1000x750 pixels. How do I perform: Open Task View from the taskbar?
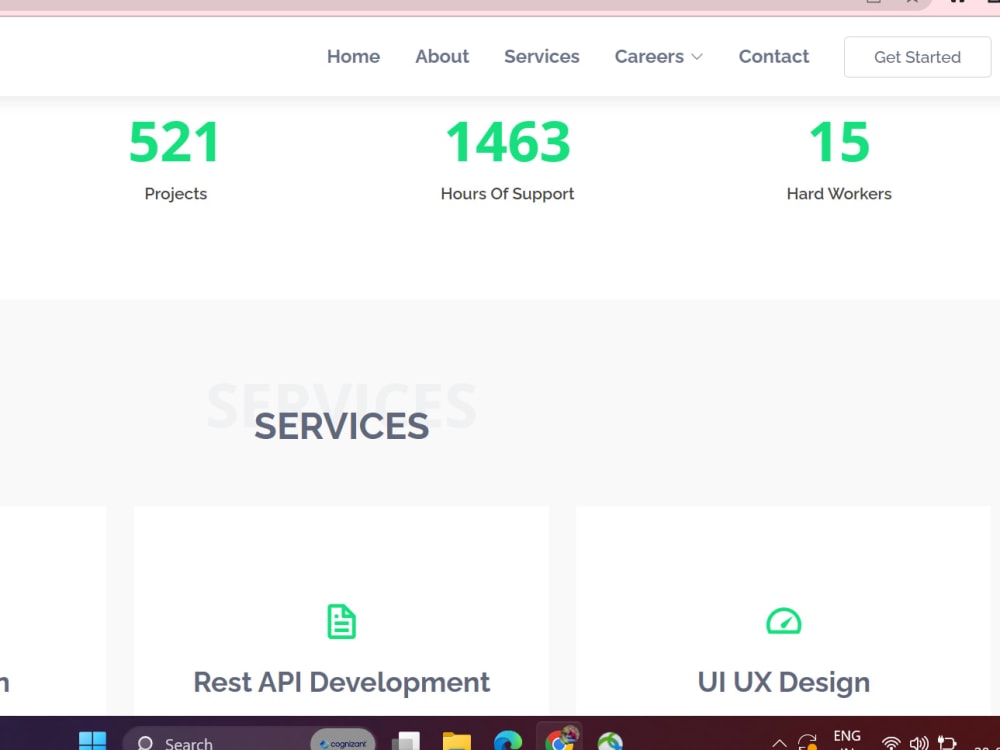click(406, 742)
